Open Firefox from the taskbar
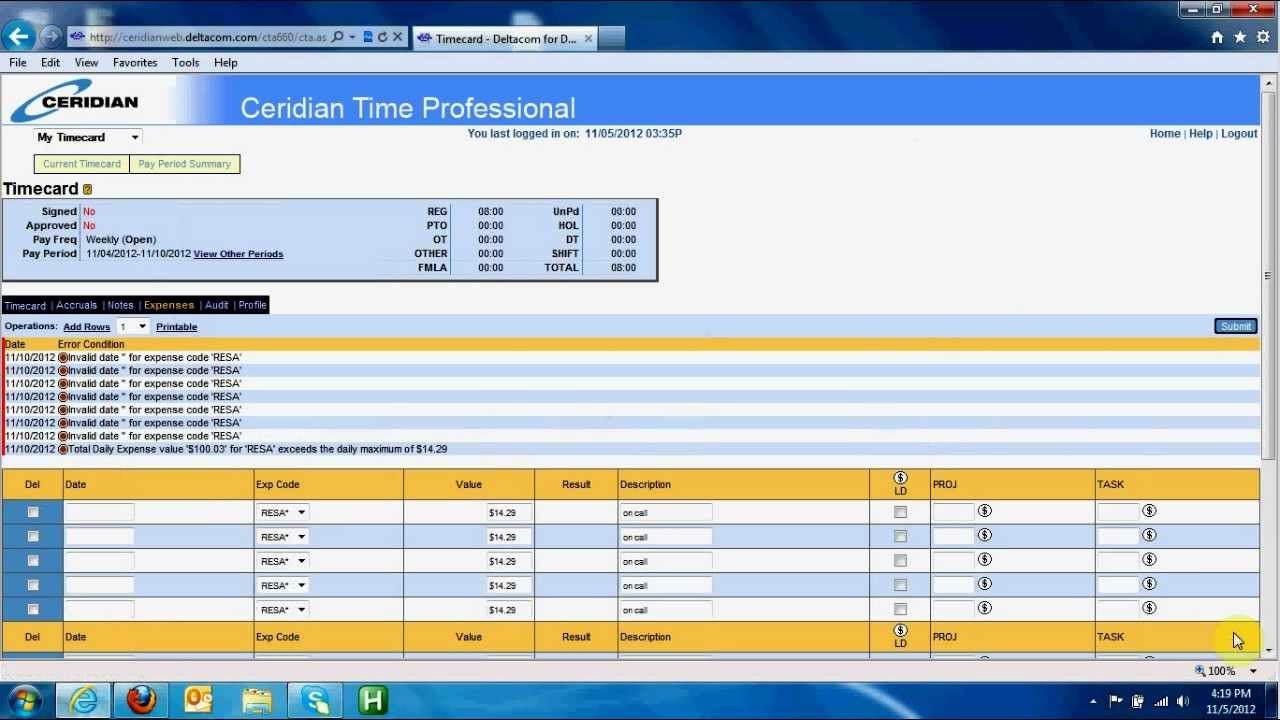1280x720 pixels. (141, 700)
